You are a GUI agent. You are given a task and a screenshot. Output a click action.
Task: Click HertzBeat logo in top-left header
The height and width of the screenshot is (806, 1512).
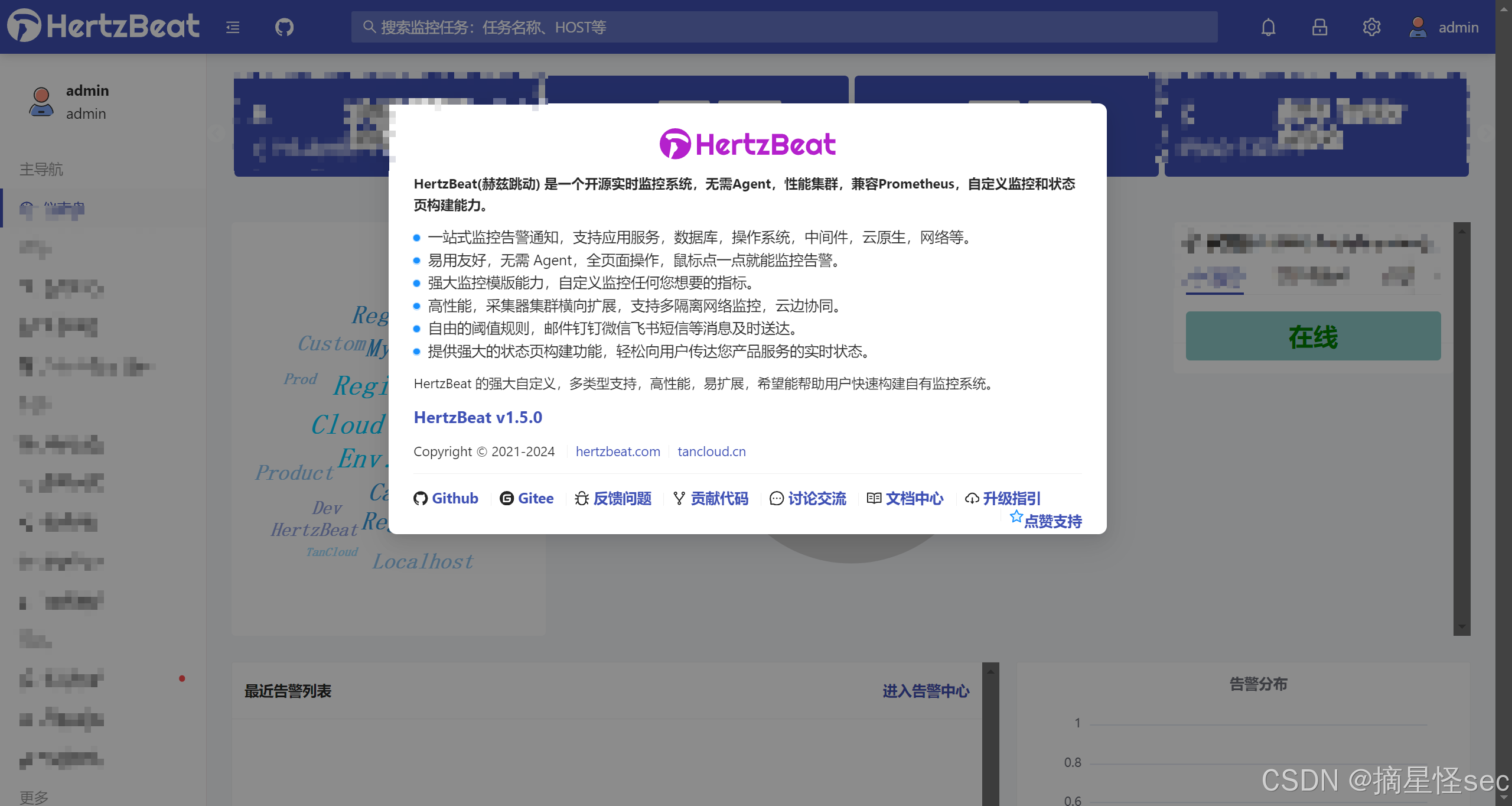[x=104, y=26]
